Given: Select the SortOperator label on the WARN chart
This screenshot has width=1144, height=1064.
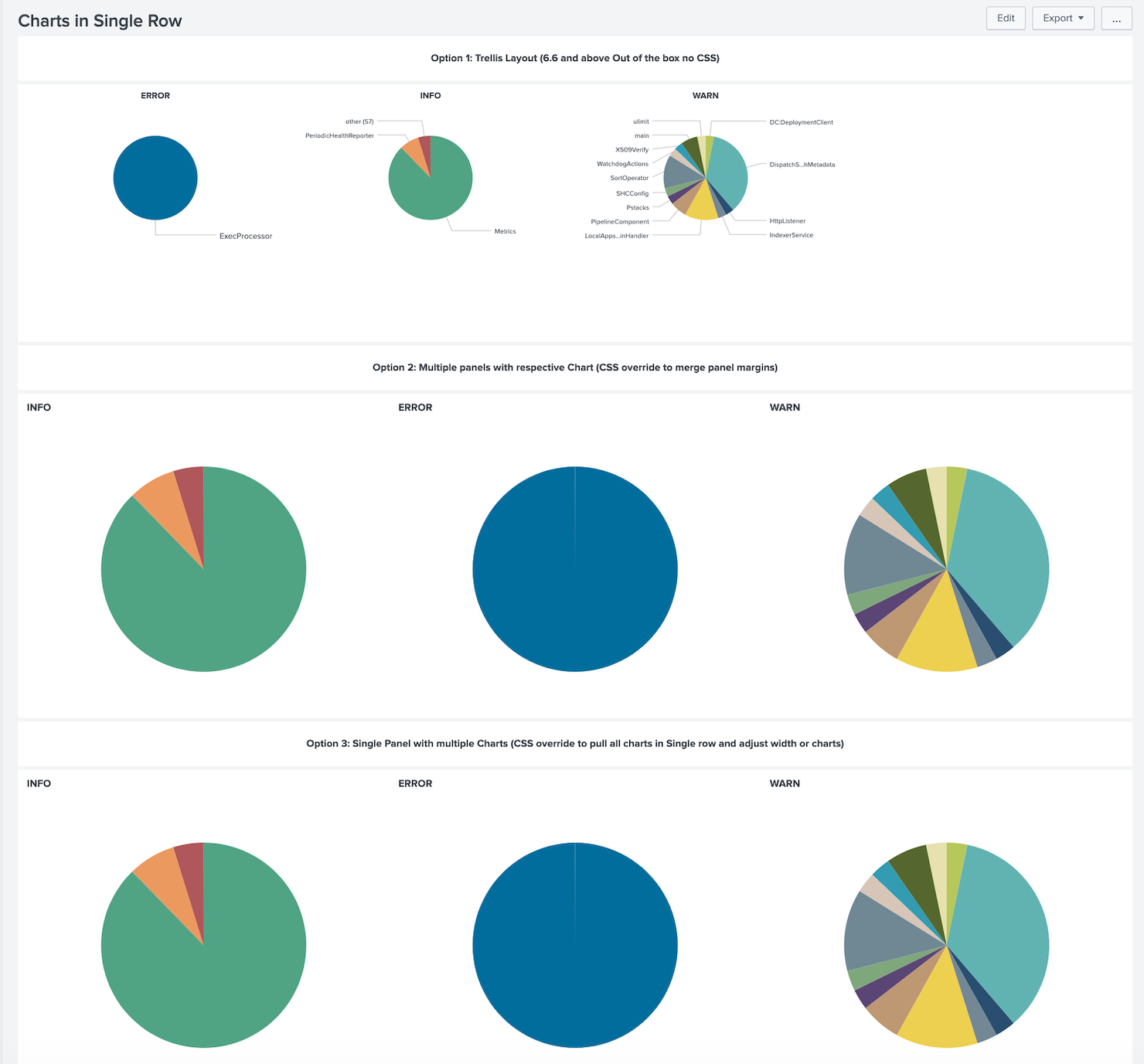Looking at the screenshot, I should (630, 177).
